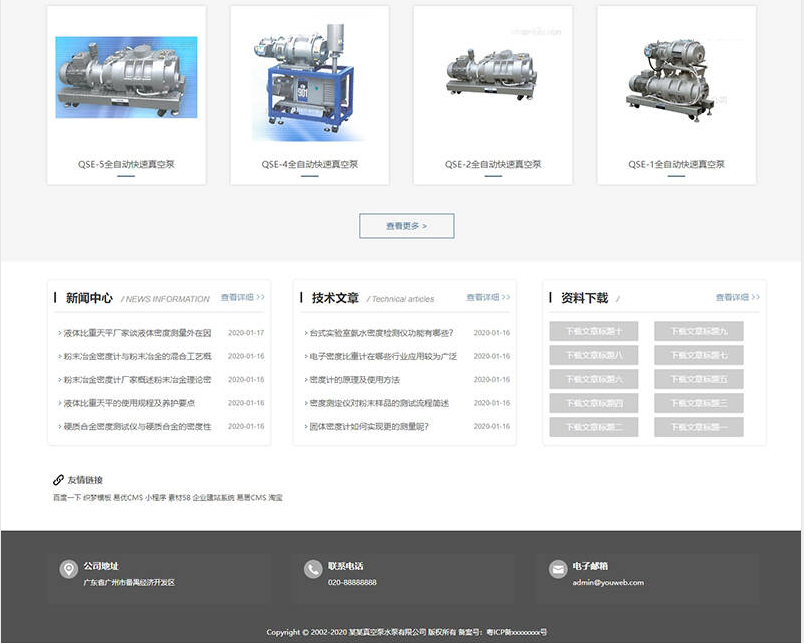
Task: Click the company address location pin icon
Action: (x=68, y=569)
